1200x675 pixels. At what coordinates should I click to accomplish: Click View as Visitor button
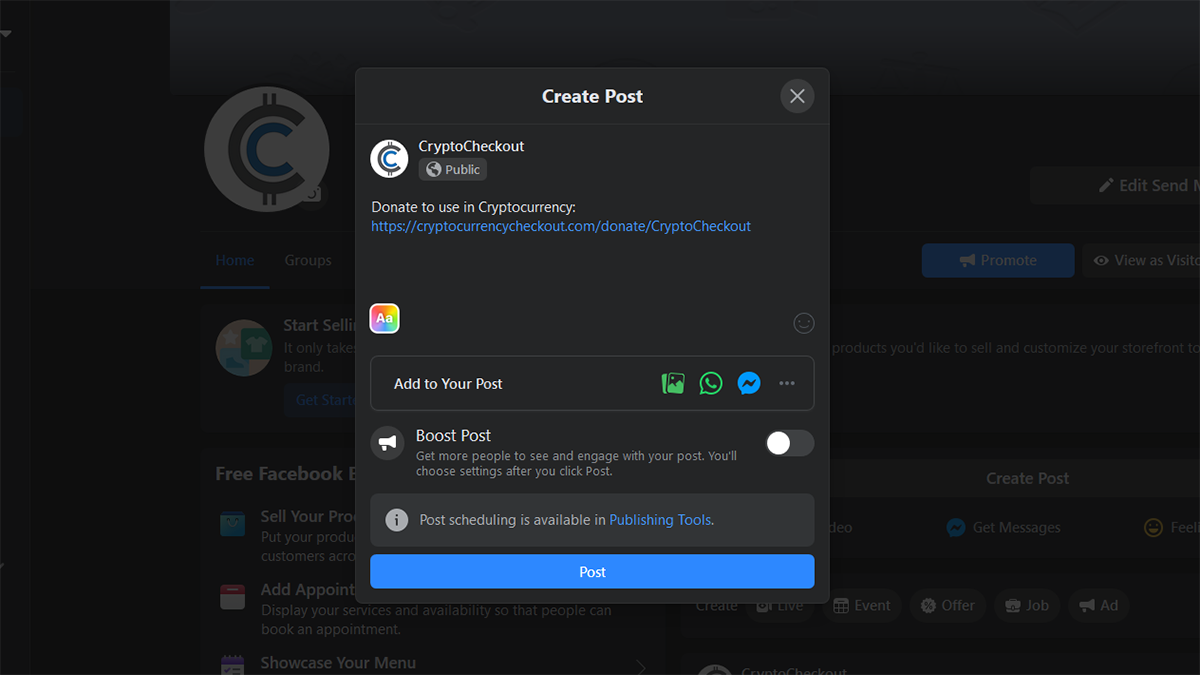point(1142,260)
